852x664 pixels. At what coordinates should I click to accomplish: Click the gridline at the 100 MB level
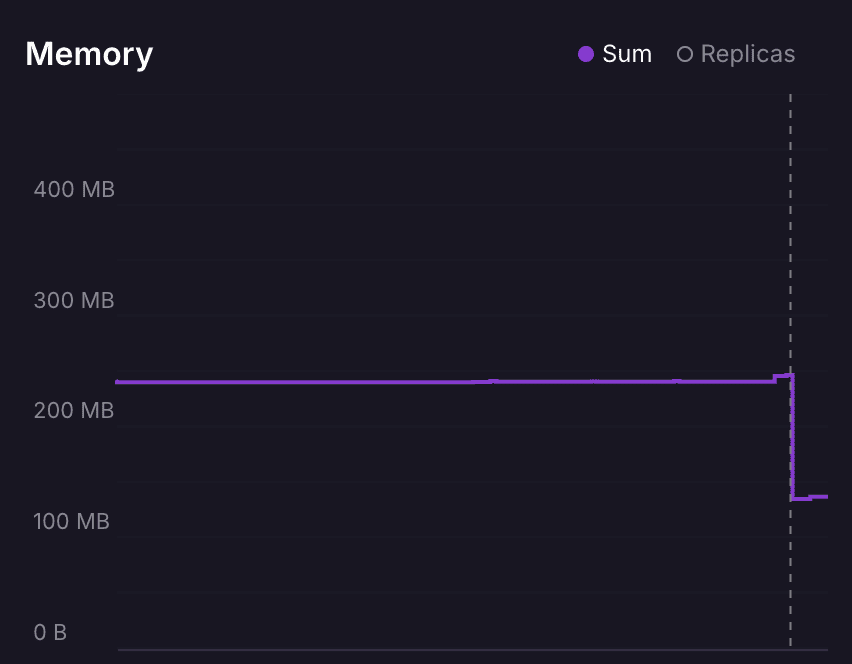pyautogui.click(x=450, y=538)
